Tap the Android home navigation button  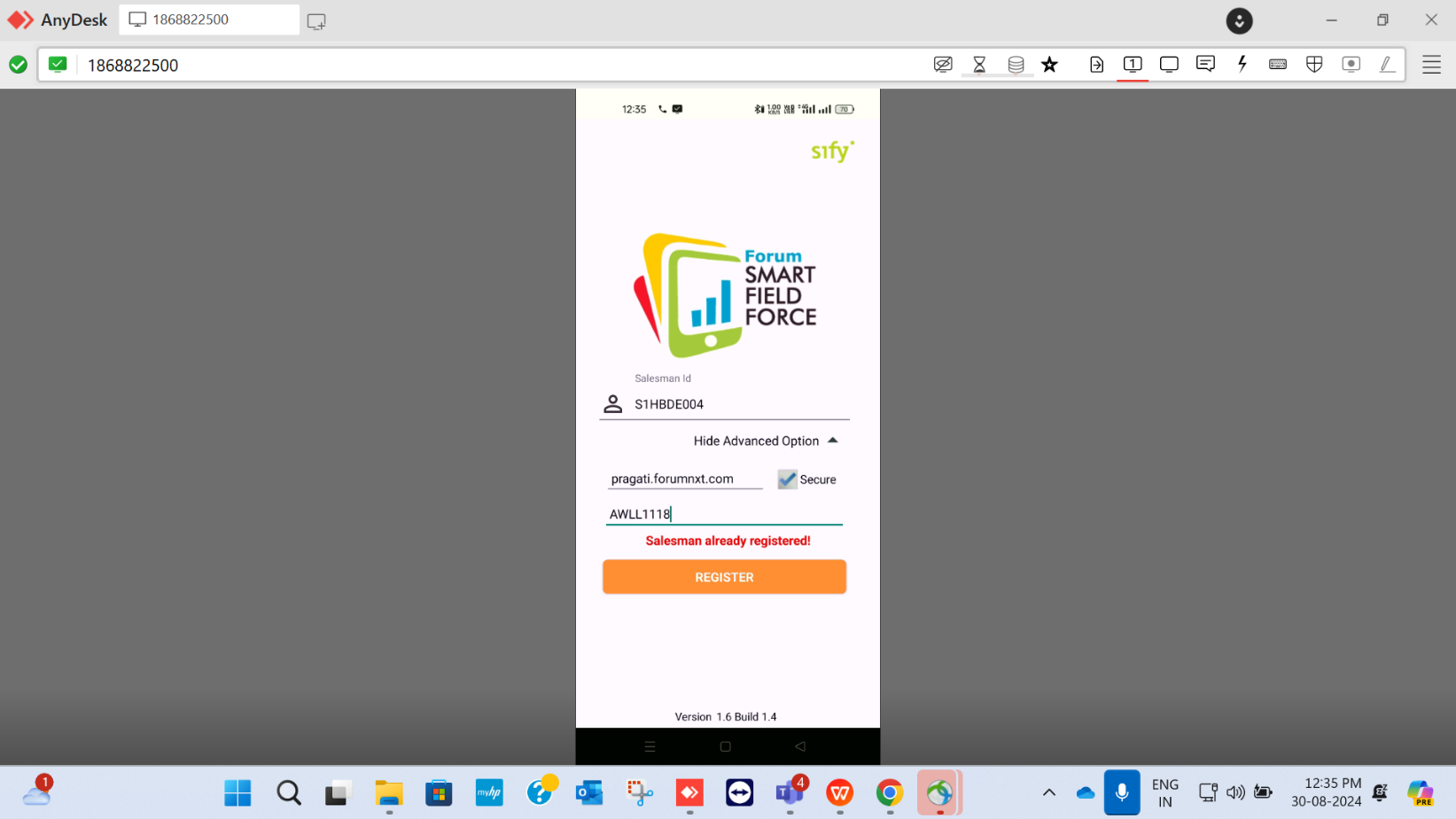(x=725, y=746)
